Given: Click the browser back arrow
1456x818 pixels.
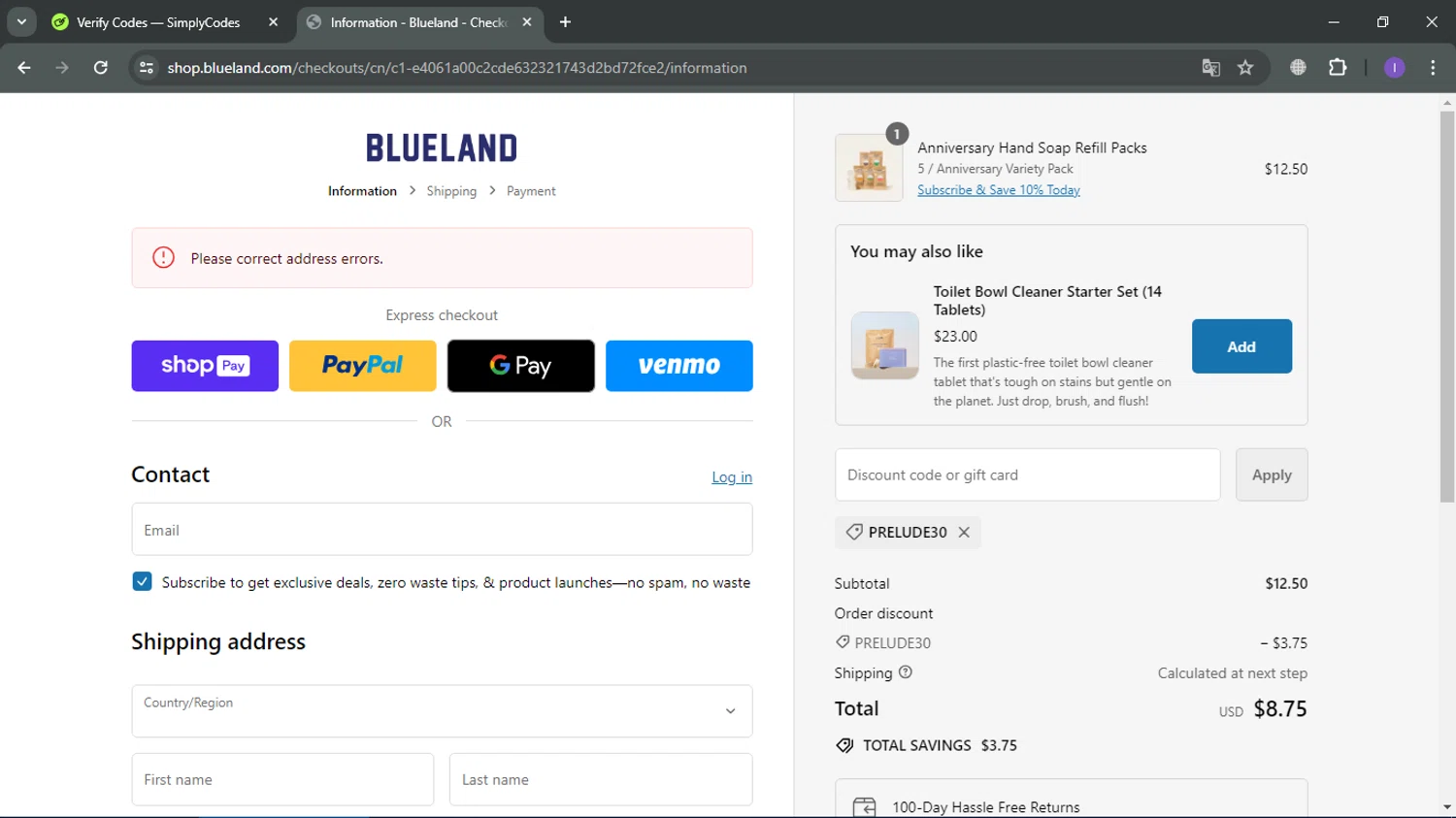Looking at the screenshot, I should (x=24, y=68).
